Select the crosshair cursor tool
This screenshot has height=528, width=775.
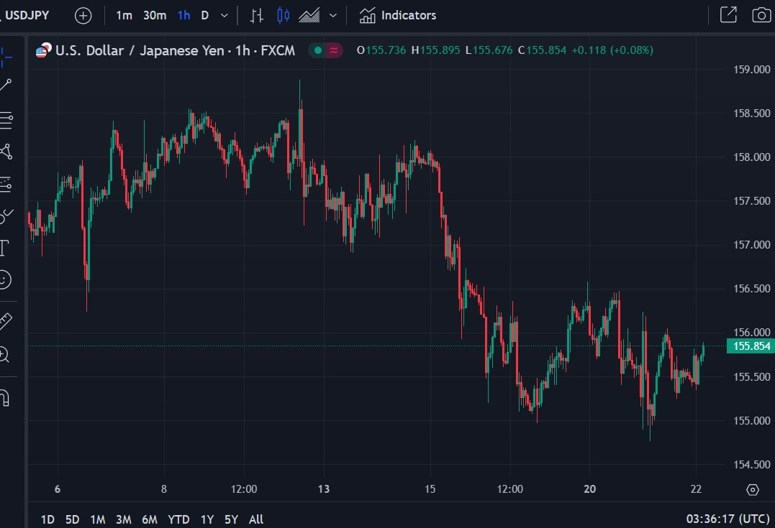(5, 57)
